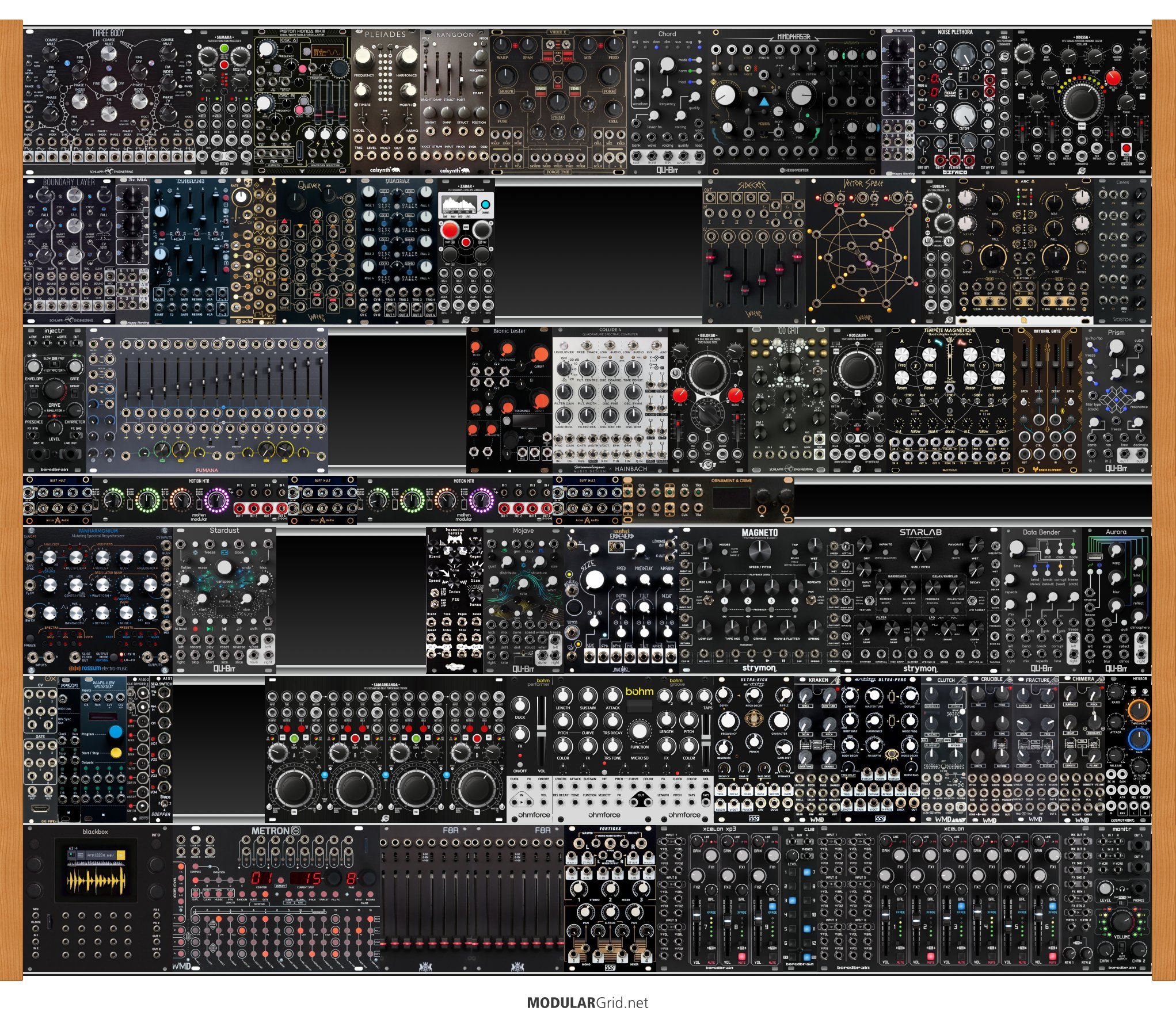Click the blue triangle on the Mindphaser module
The width and height of the screenshot is (1176, 1015).
763,102
